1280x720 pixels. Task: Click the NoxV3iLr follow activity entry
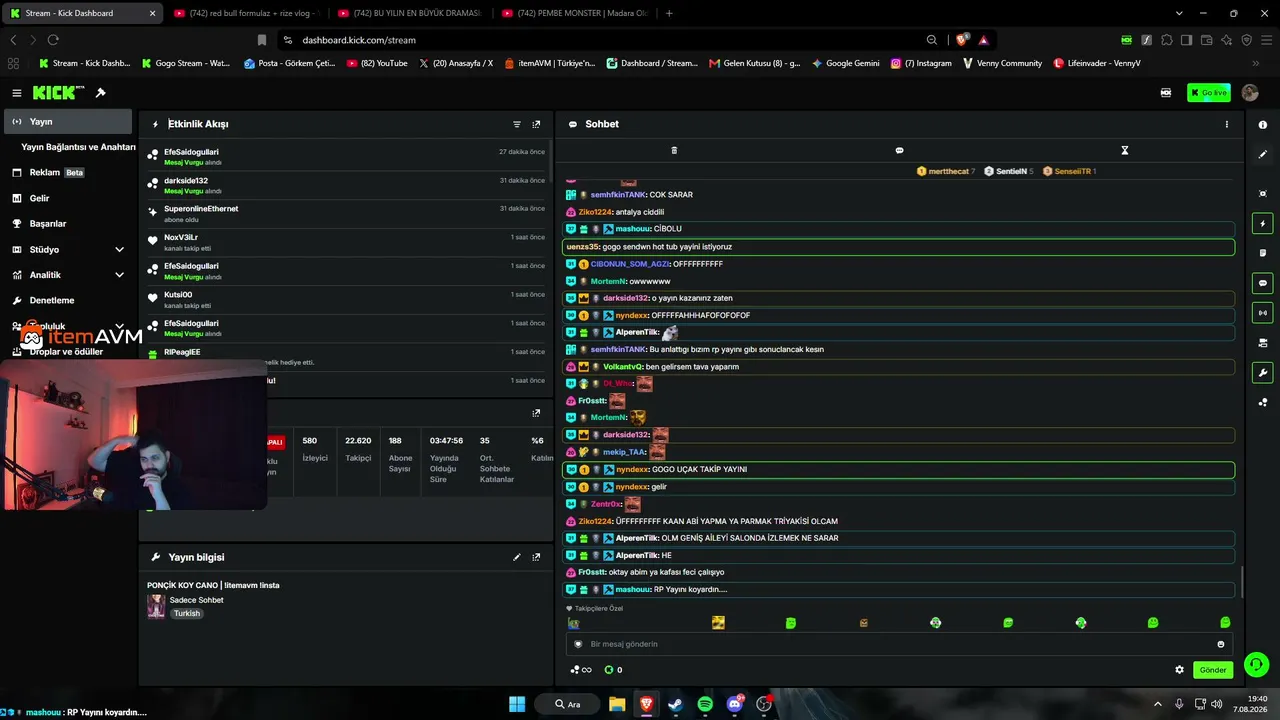[346, 242]
